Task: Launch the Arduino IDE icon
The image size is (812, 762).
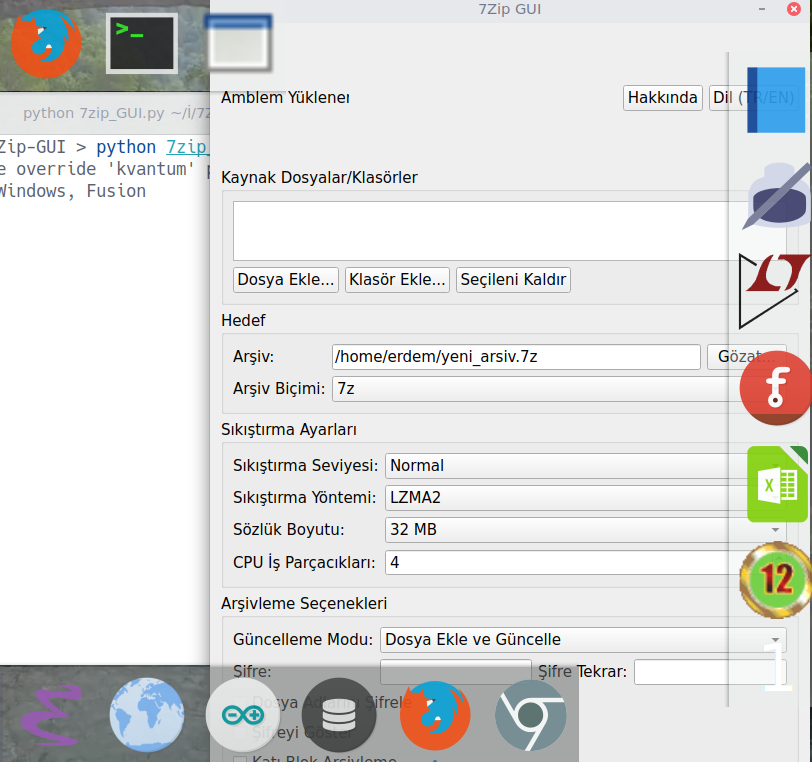Action: 243,715
